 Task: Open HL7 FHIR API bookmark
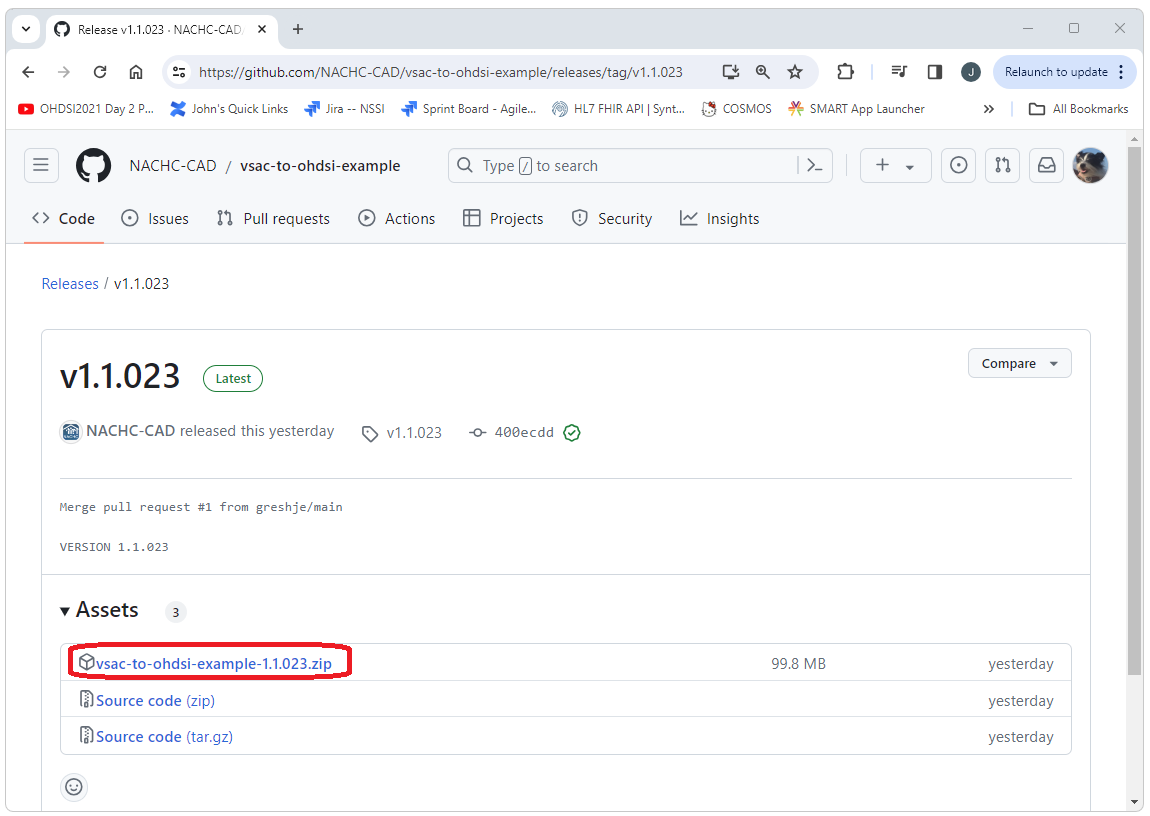tap(618, 109)
